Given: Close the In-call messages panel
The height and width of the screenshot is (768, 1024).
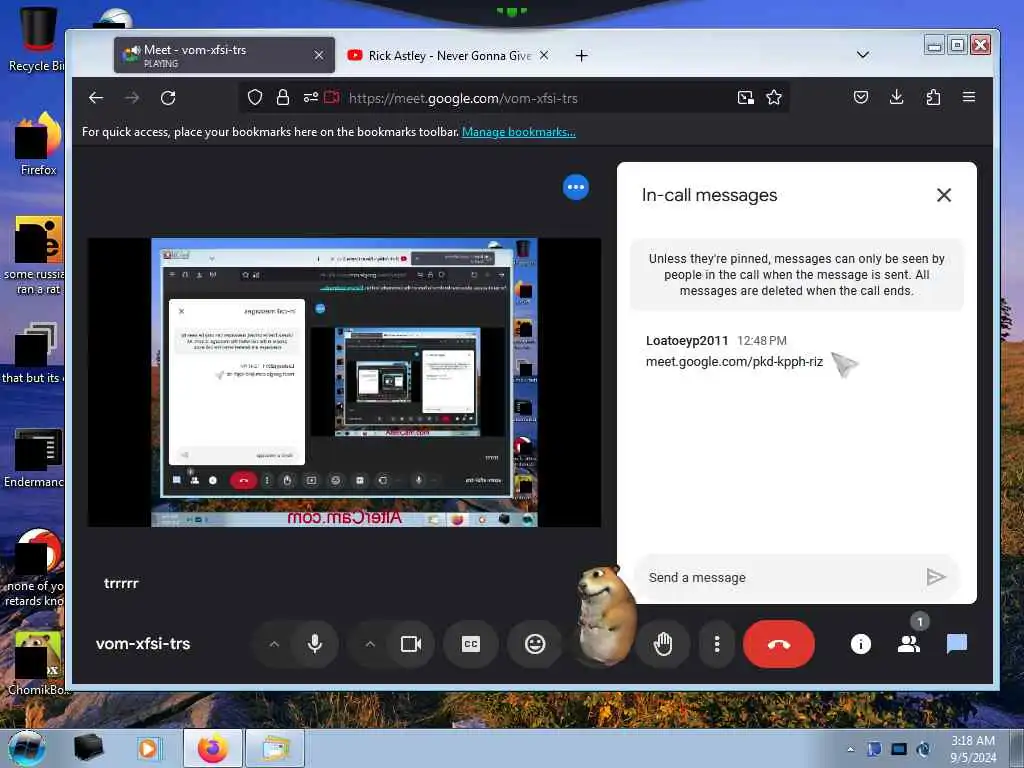Looking at the screenshot, I should coord(944,195).
